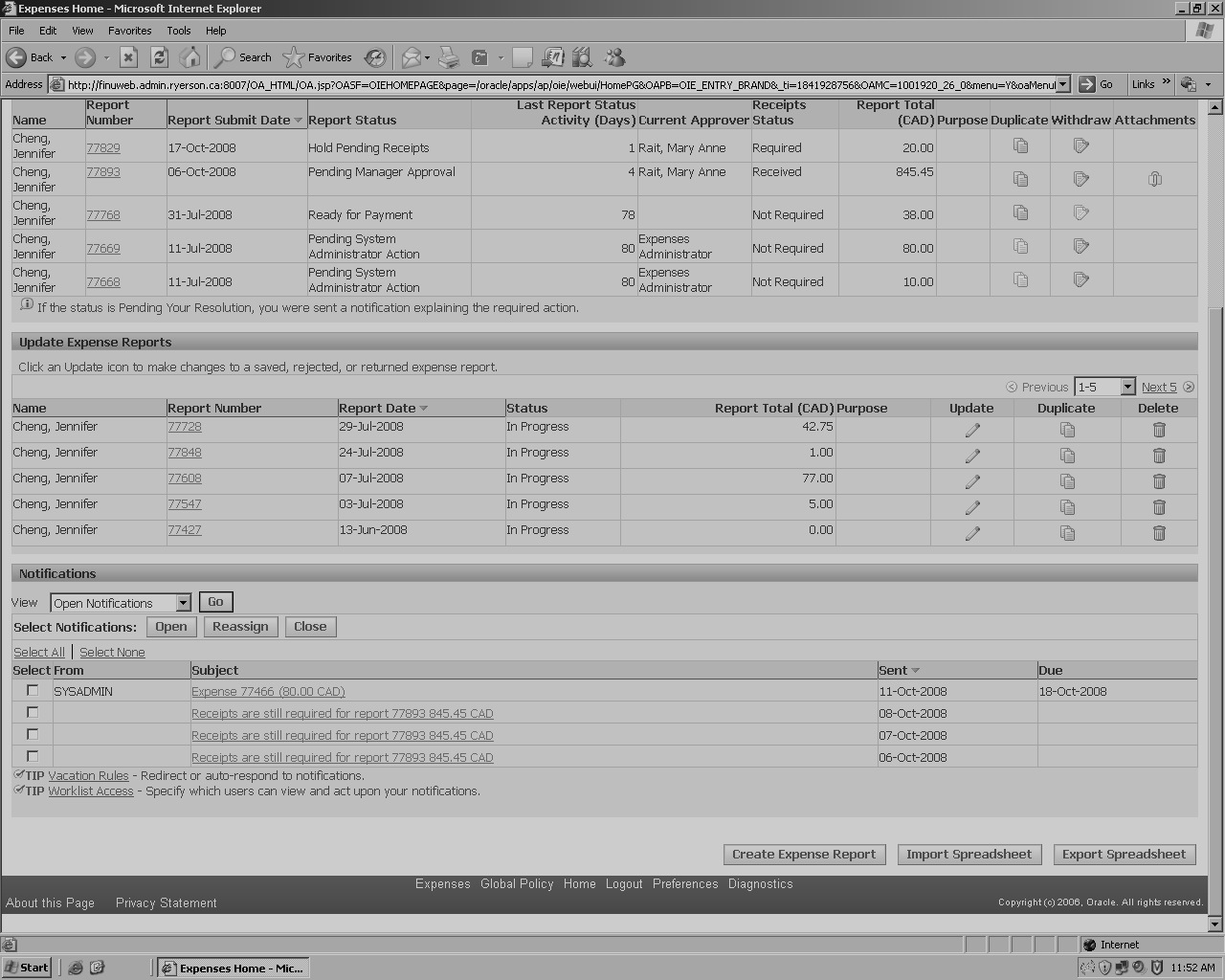Viewport: 1225px width, 980px height.
Task: Tick checkbox for notification sent 06-Oct-2008
Action: 33,756
